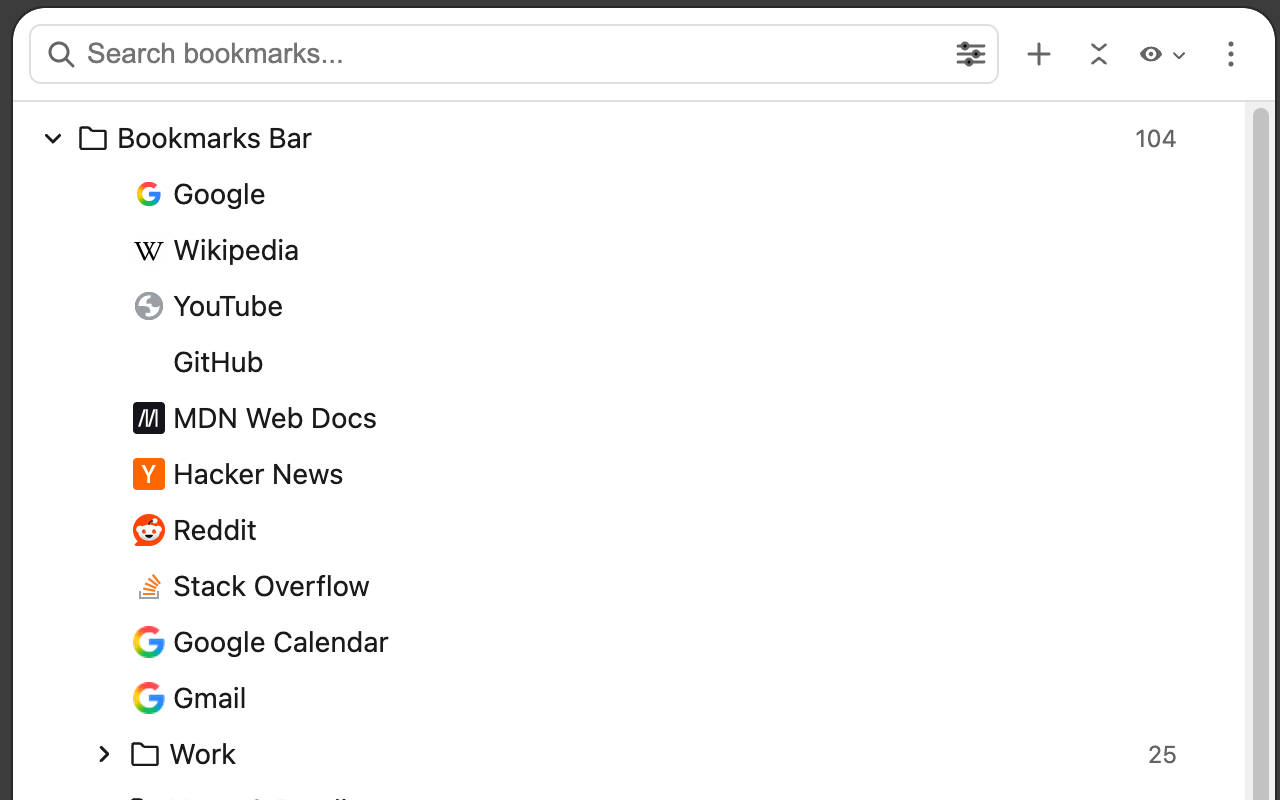Click the Stack Overflow favicon
The width and height of the screenshot is (1280, 800).
click(x=148, y=586)
